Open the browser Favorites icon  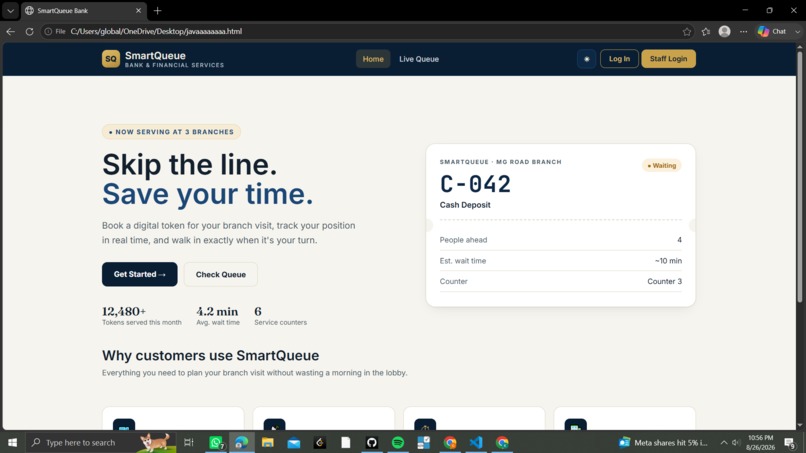click(x=706, y=31)
